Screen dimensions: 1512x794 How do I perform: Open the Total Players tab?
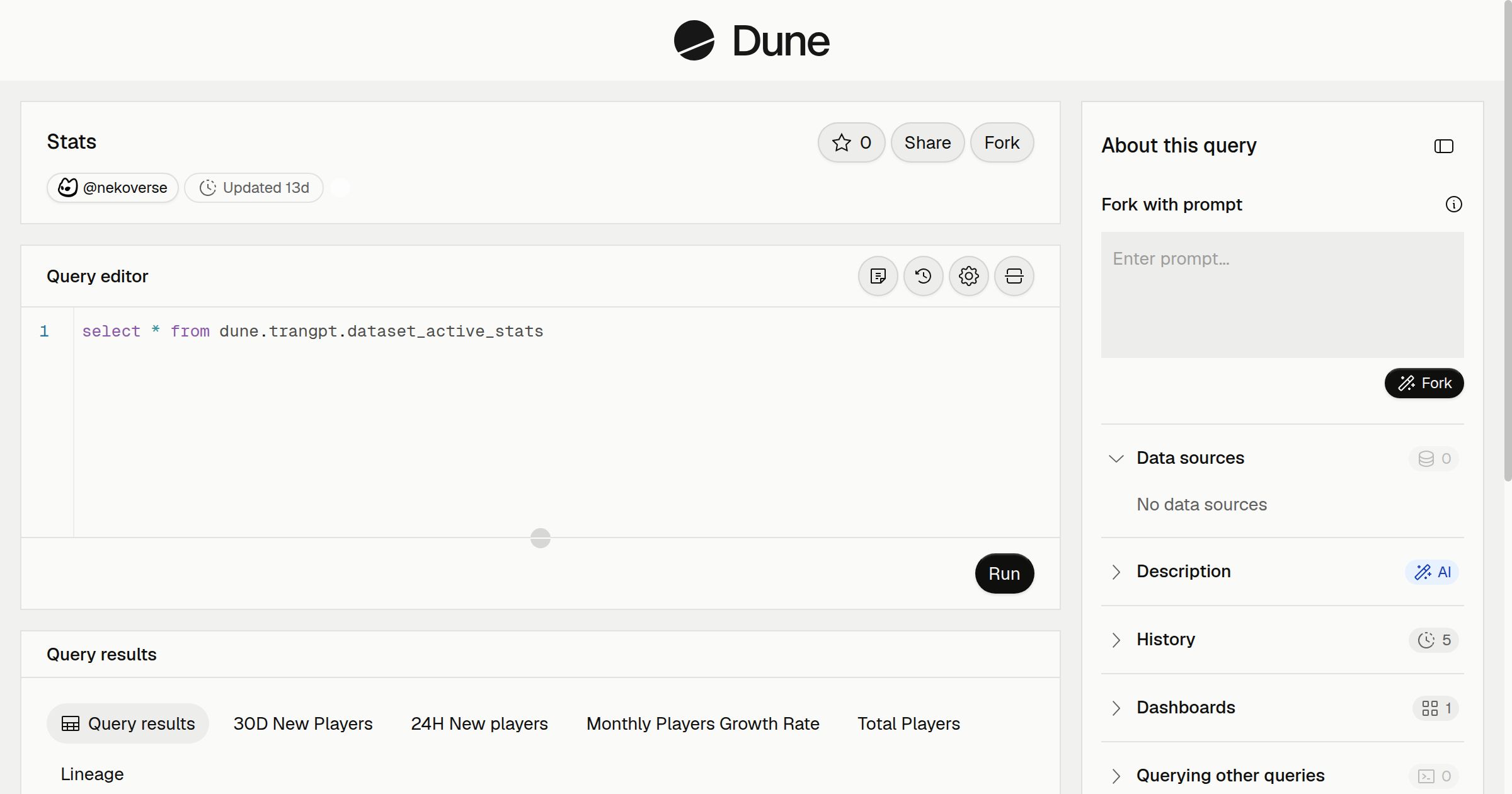click(x=908, y=723)
